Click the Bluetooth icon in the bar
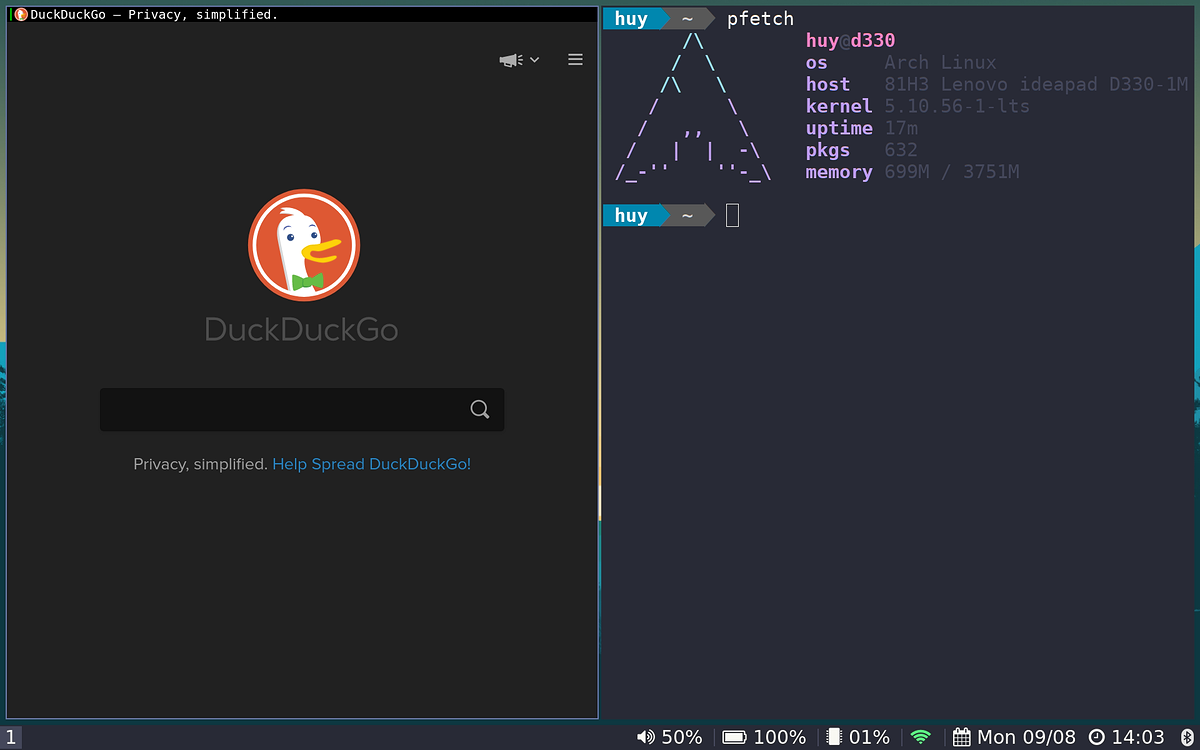The height and width of the screenshot is (750, 1200). [1187, 737]
